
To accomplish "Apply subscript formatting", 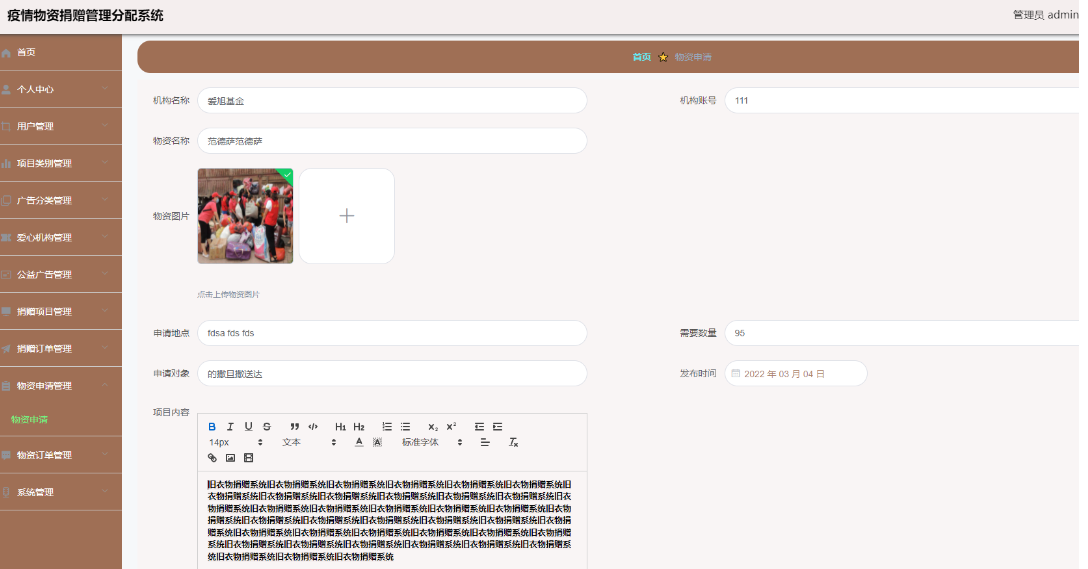I will (433, 427).
